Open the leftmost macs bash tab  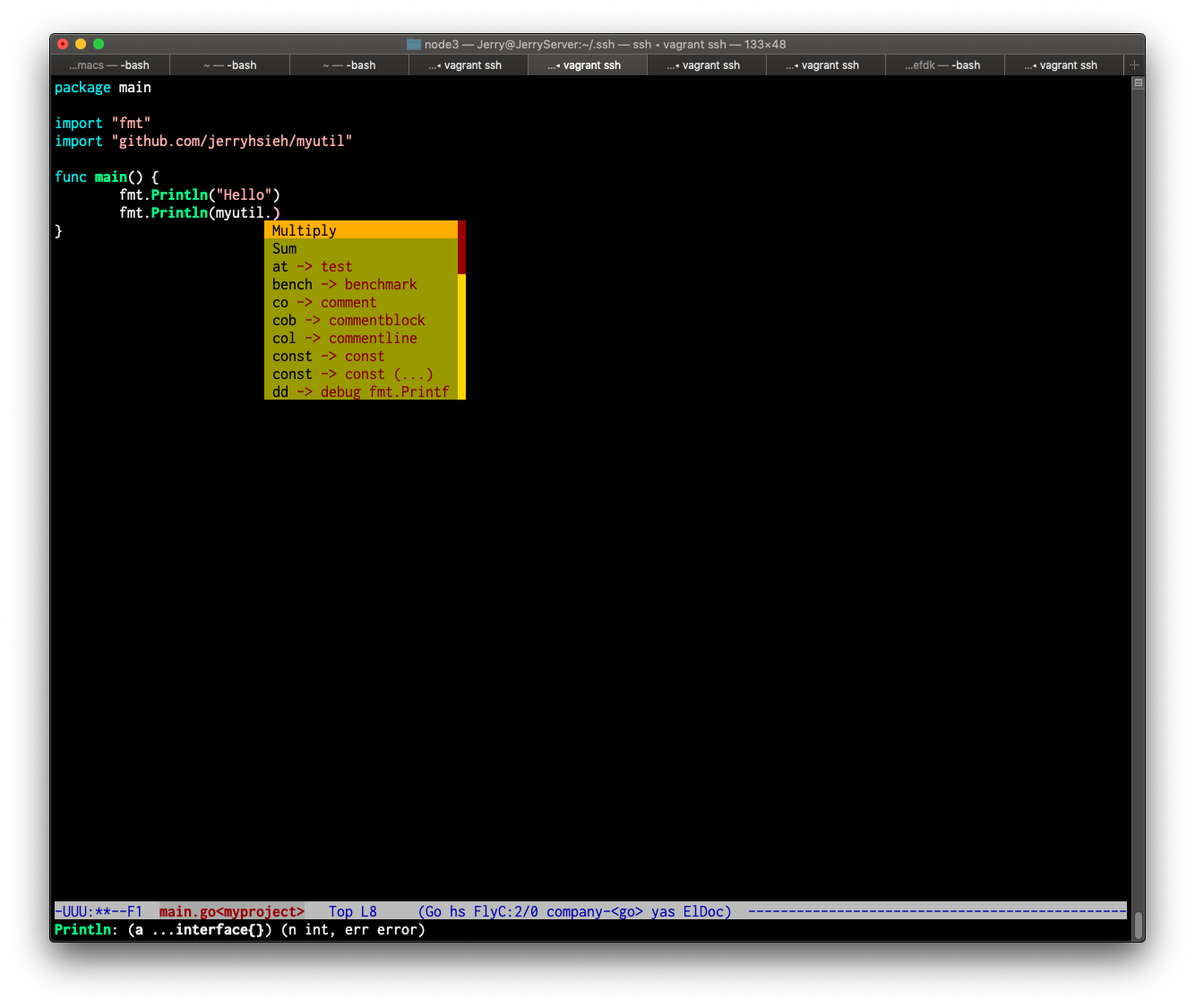(x=109, y=65)
